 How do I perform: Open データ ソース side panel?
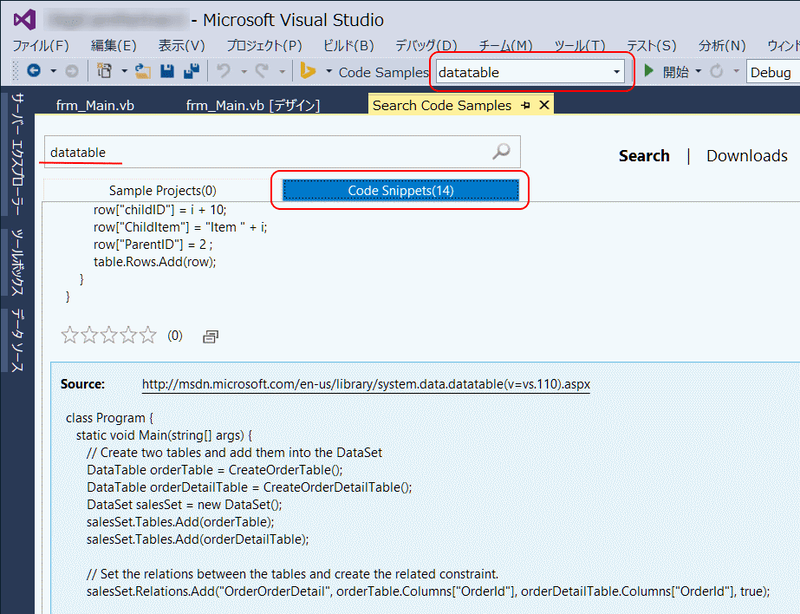18,340
